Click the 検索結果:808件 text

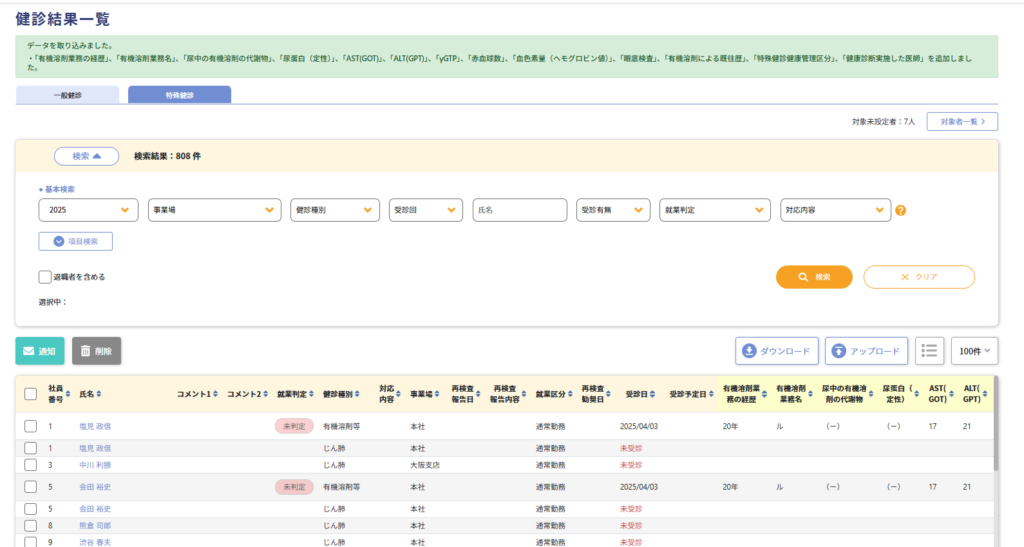167,156
